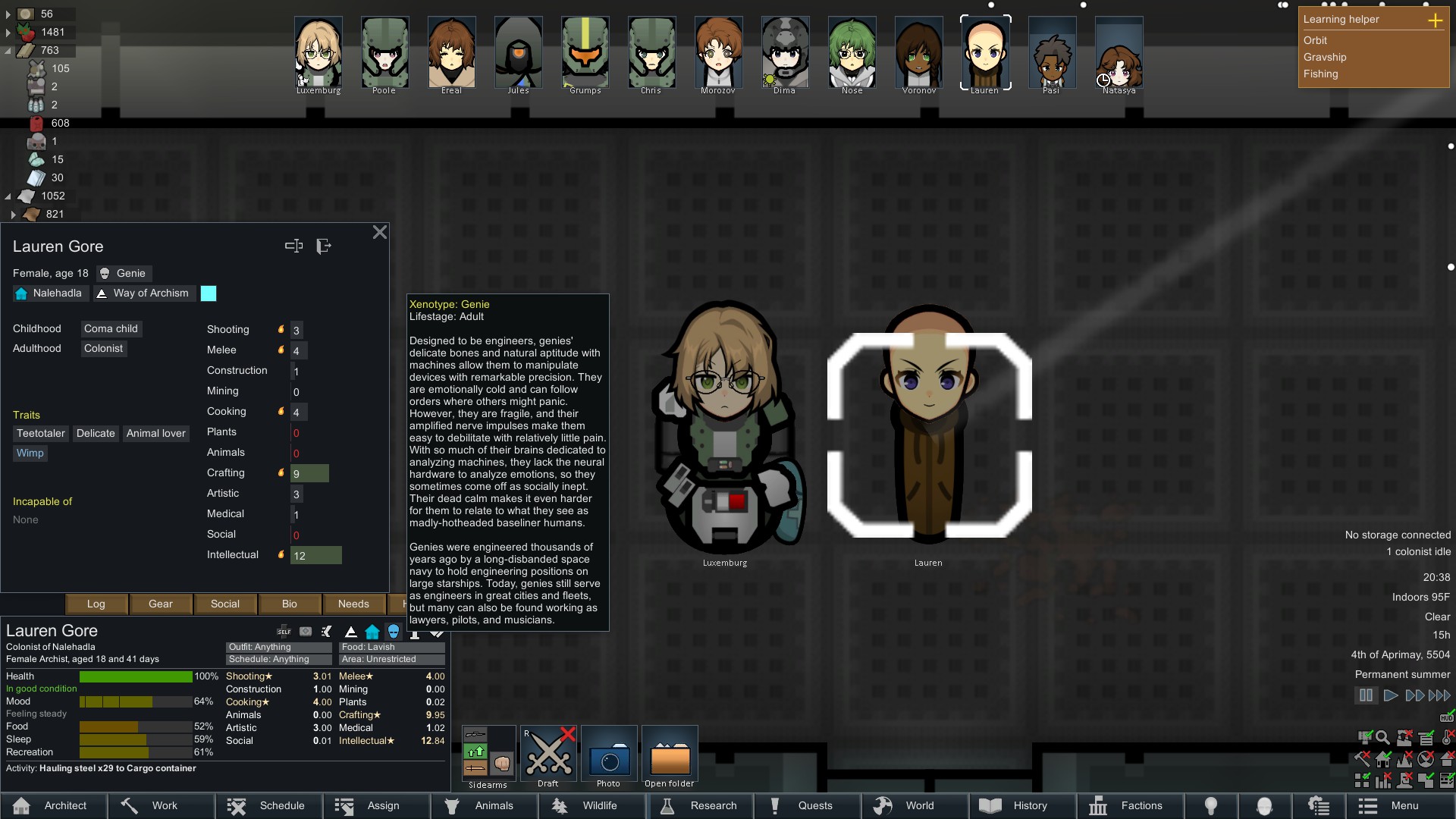
Task: Open the Outfit: Anything dropdown
Action: point(278,647)
